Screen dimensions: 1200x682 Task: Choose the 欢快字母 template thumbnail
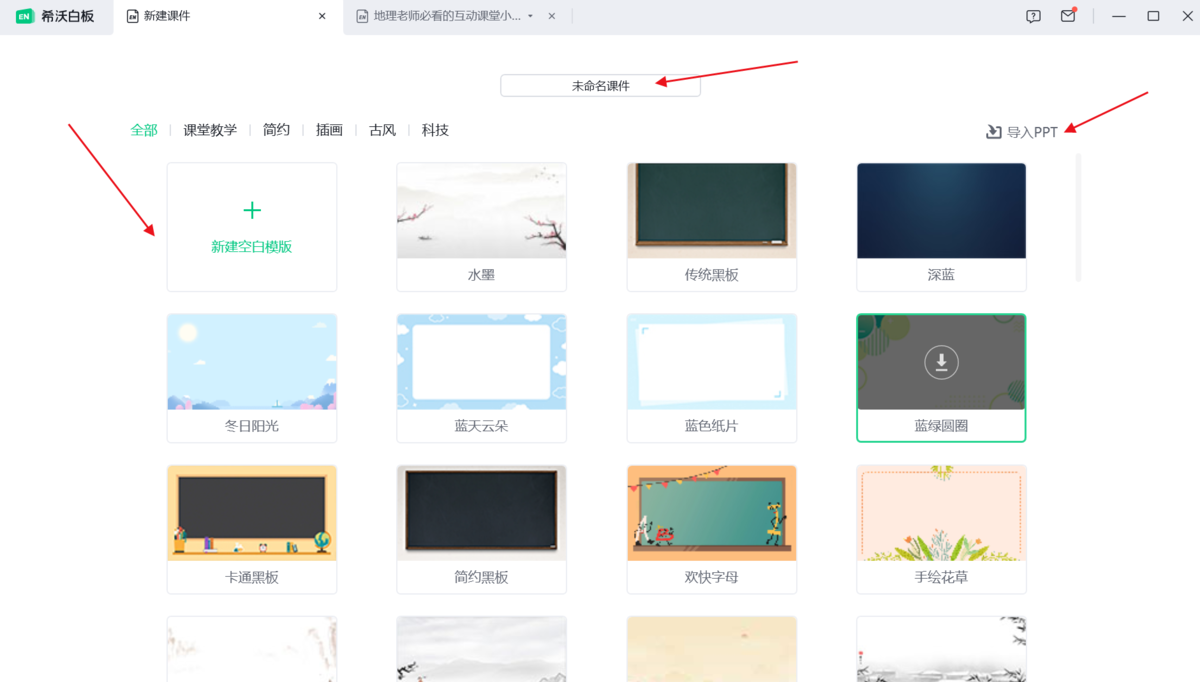click(x=712, y=513)
